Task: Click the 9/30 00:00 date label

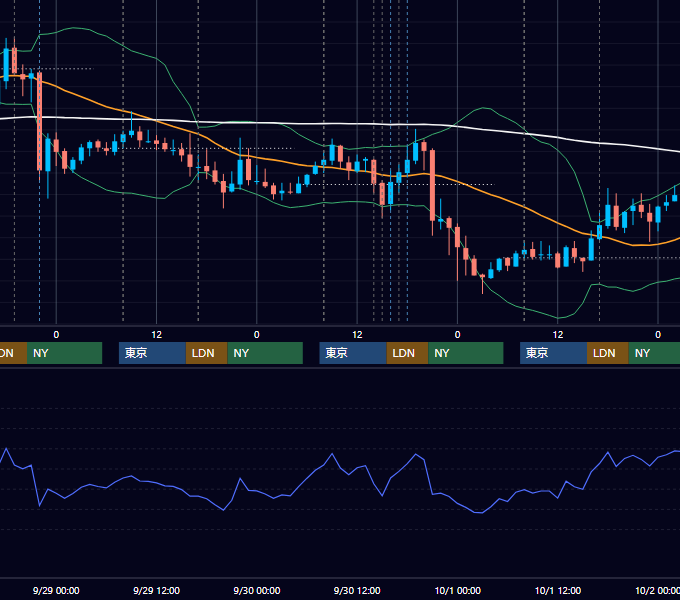Action: (x=257, y=590)
